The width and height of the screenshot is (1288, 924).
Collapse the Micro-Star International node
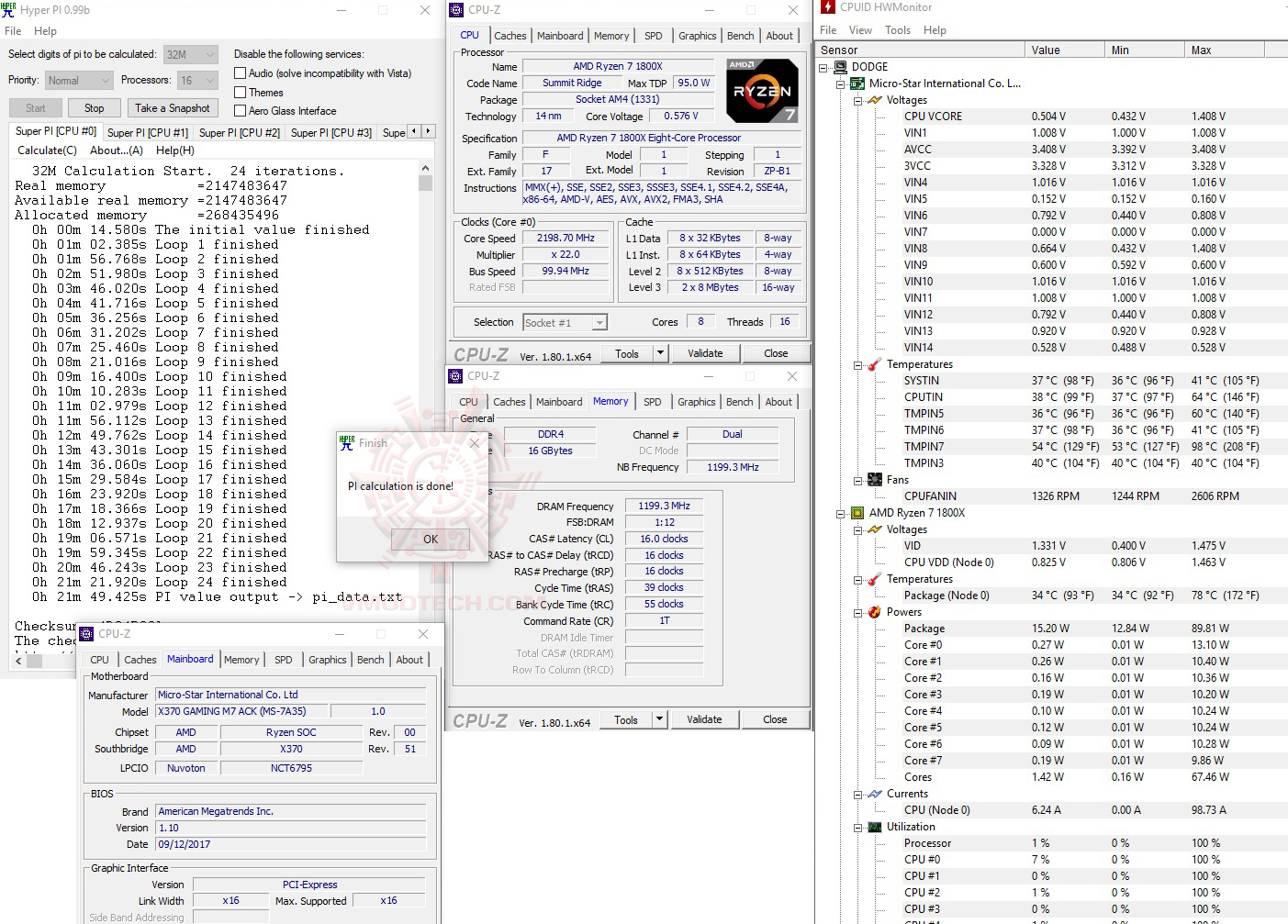pyautogui.click(x=841, y=83)
